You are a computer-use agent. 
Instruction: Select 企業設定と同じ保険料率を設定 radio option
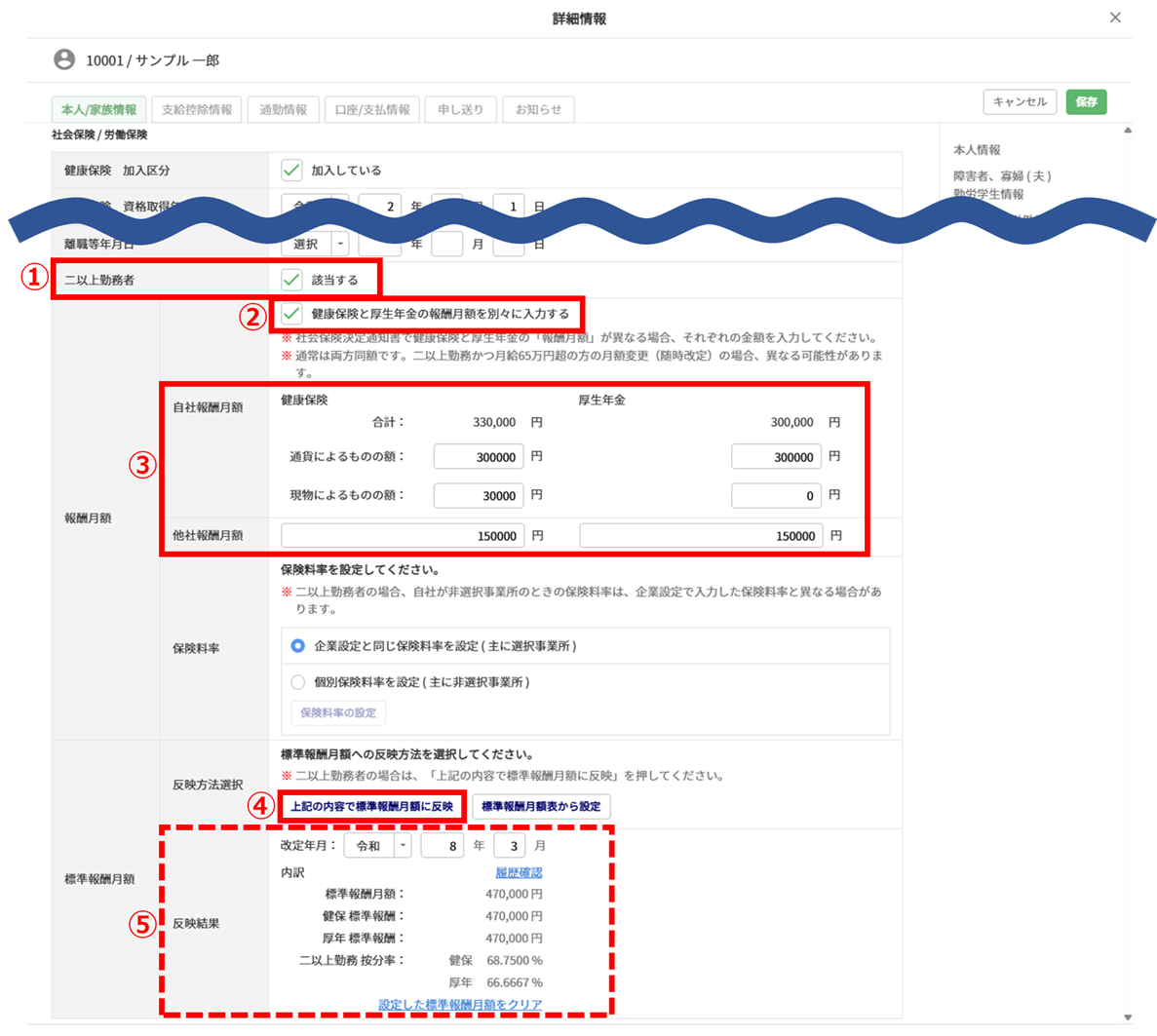[298, 646]
